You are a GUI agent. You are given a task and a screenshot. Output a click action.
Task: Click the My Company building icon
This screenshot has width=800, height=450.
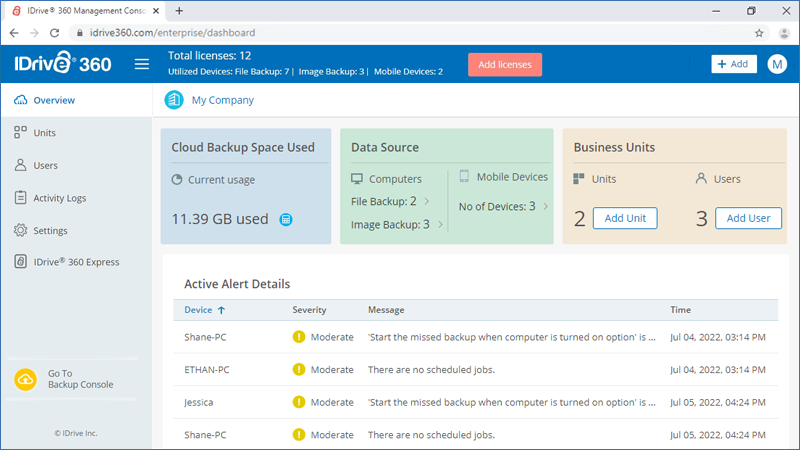(x=174, y=100)
